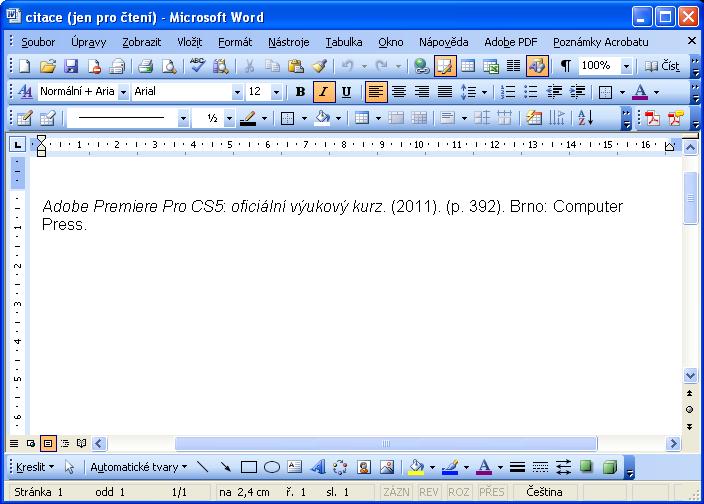The image size is (704, 504).
Task: Open the Zobrazit menu
Action: point(141,42)
